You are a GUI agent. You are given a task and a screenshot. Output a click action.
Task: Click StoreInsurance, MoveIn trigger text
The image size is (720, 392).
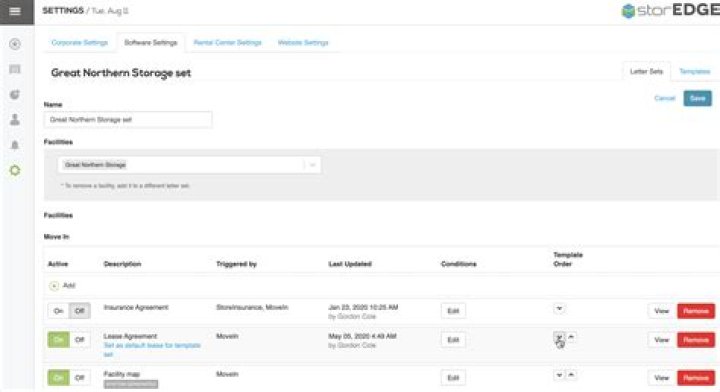pyautogui.click(x=252, y=307)
